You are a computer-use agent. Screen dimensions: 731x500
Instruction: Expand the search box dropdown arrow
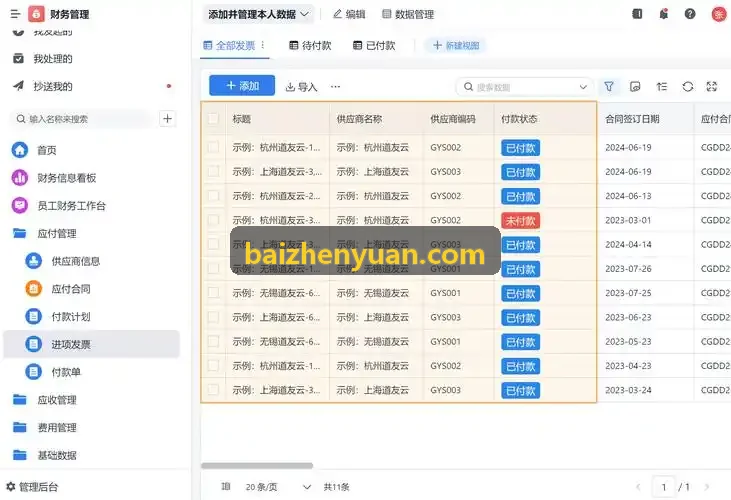pyautogui.click(x=583, y=87)
